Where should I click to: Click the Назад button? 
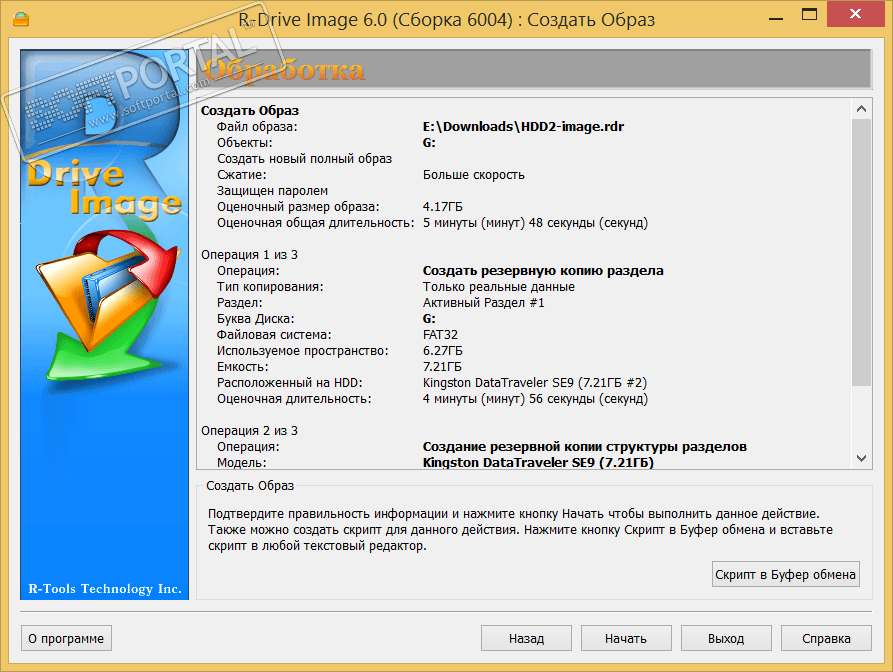(x=526, y=638)
